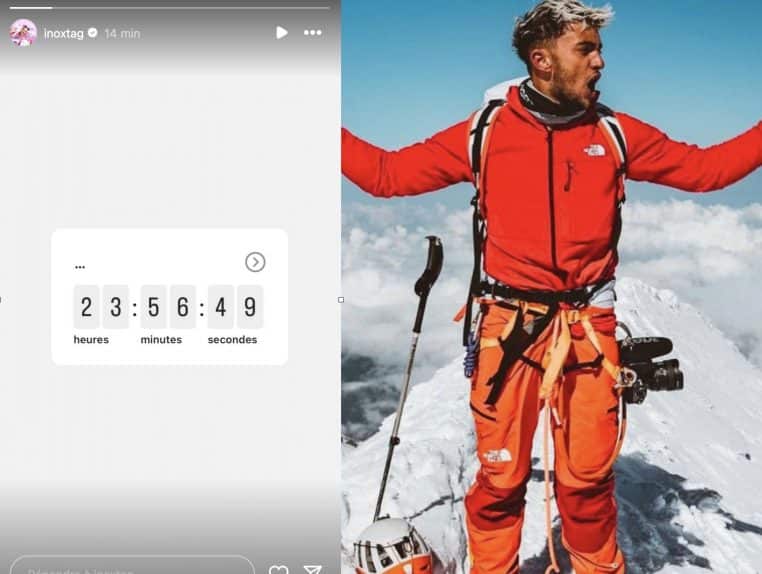Image resolution: width=762 pixels, height=574 pixels.
Task: Click the camera on the climber's harness
Action: click(x=652, y=366)
